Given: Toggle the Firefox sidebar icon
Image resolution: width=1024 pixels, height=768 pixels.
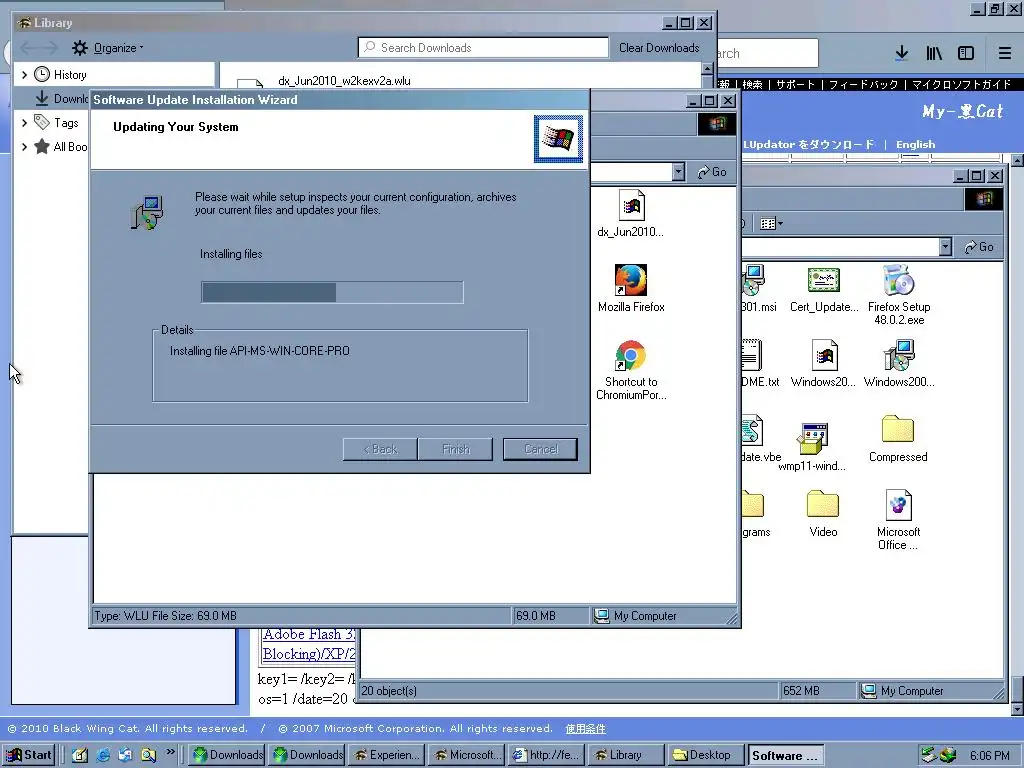Looking at the screenshot, I should click(966, 53).
